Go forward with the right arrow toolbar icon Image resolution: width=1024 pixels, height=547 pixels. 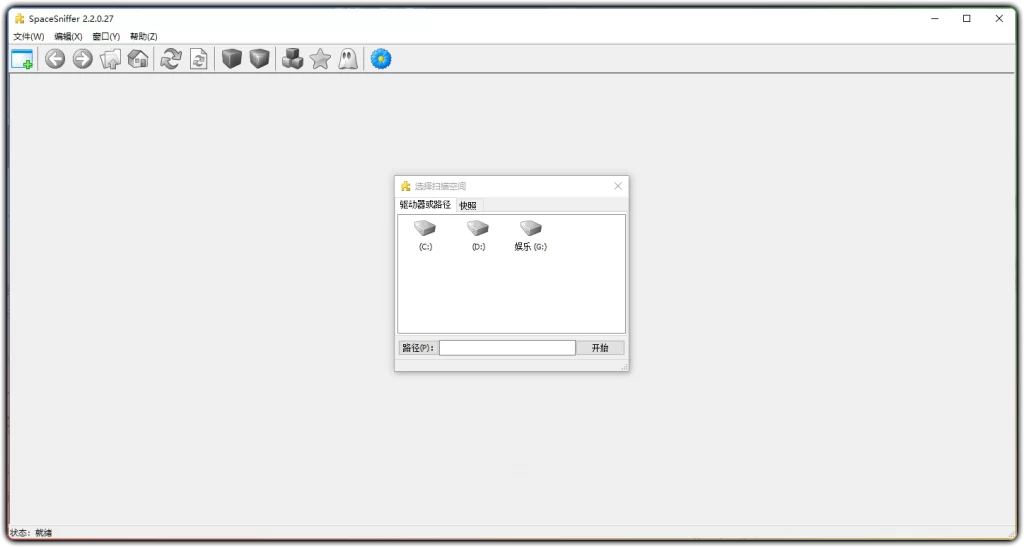82,59
